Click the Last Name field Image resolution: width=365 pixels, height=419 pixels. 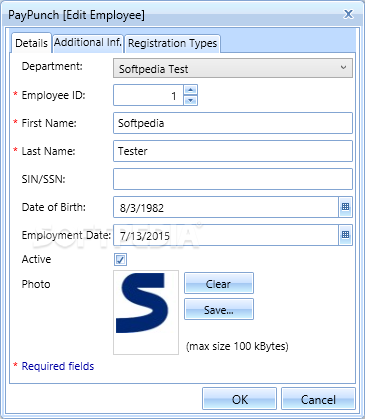tap(233, 151)
